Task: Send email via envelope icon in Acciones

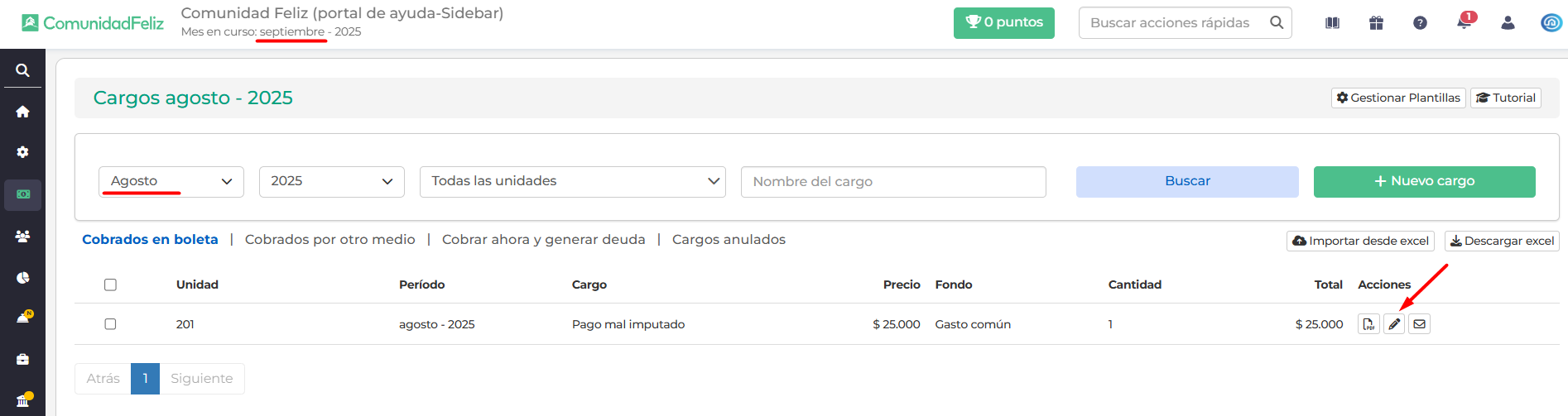Action: (x=1419, y=324)
